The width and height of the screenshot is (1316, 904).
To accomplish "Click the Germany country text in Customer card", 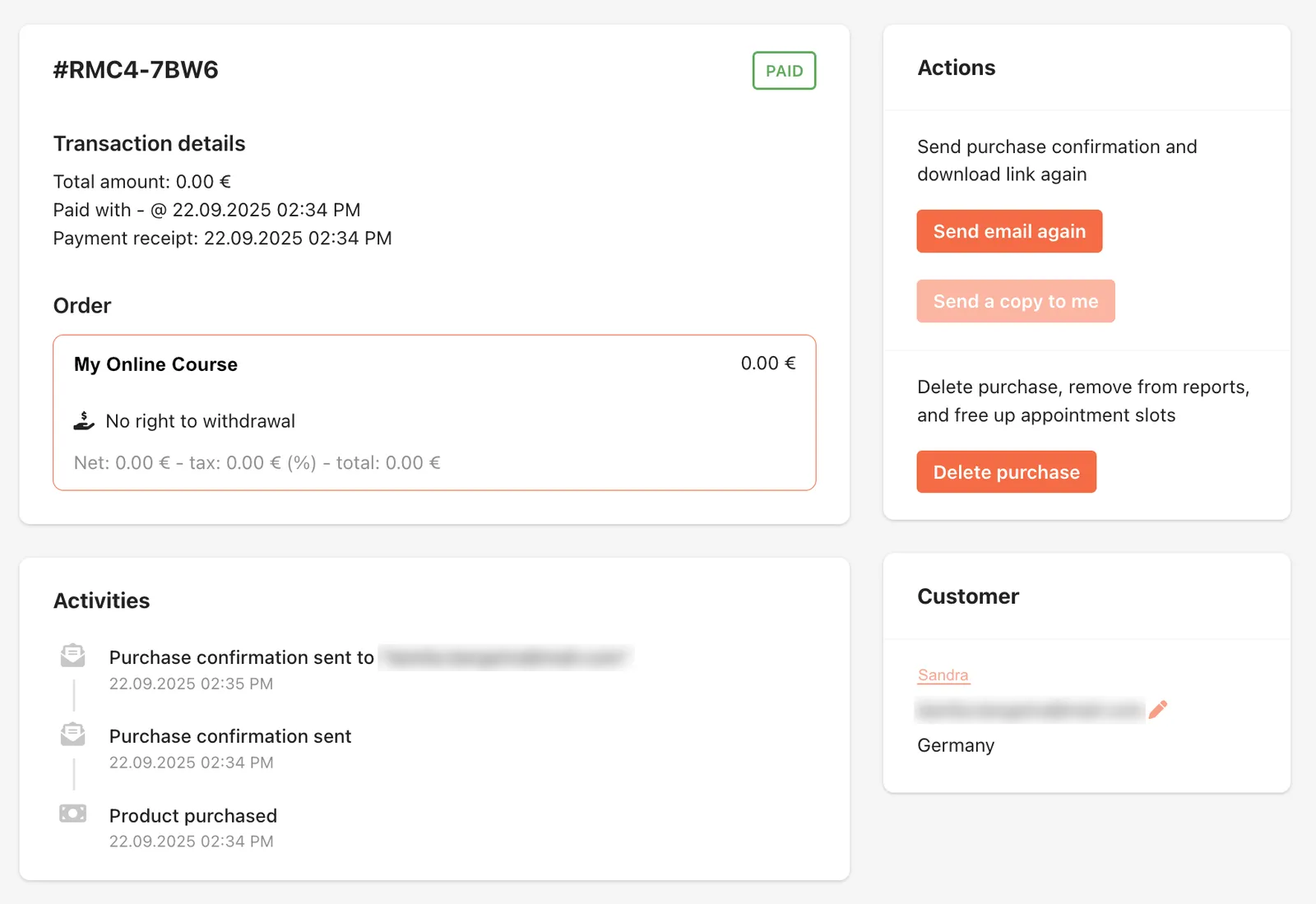I will [x=956, y=745].
